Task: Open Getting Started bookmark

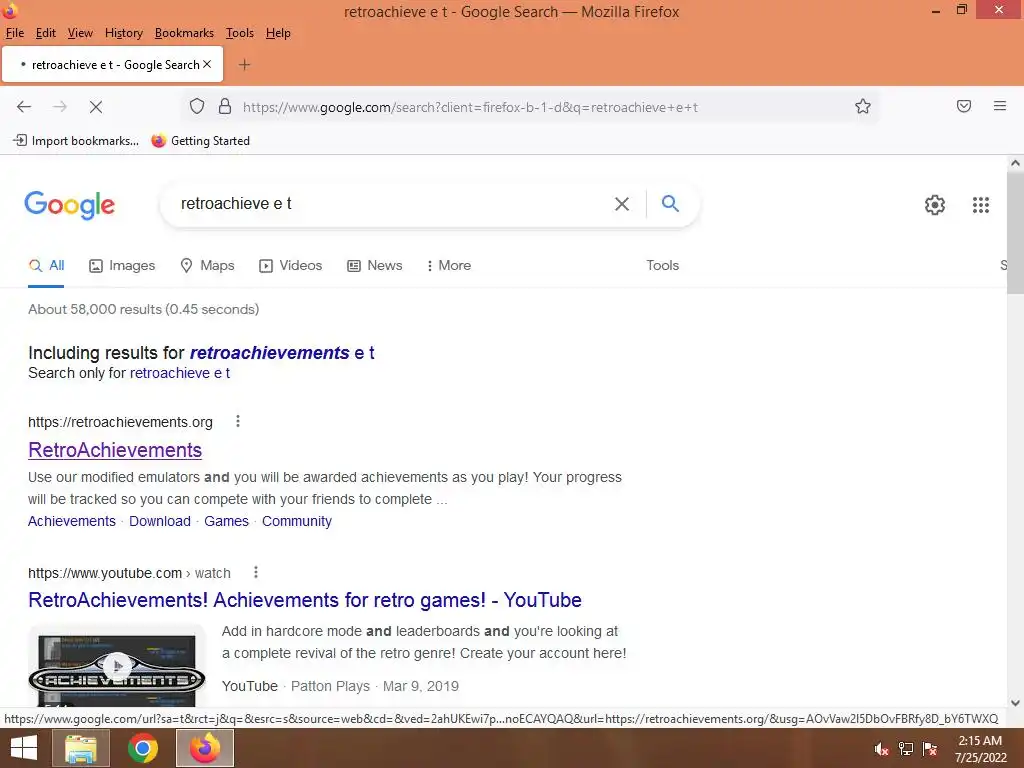Action: [200, 140]
